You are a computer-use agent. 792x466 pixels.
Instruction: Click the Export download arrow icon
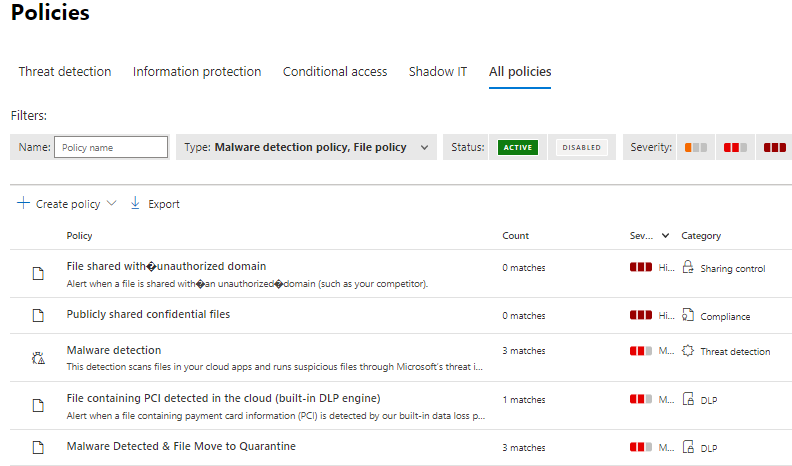135,203
